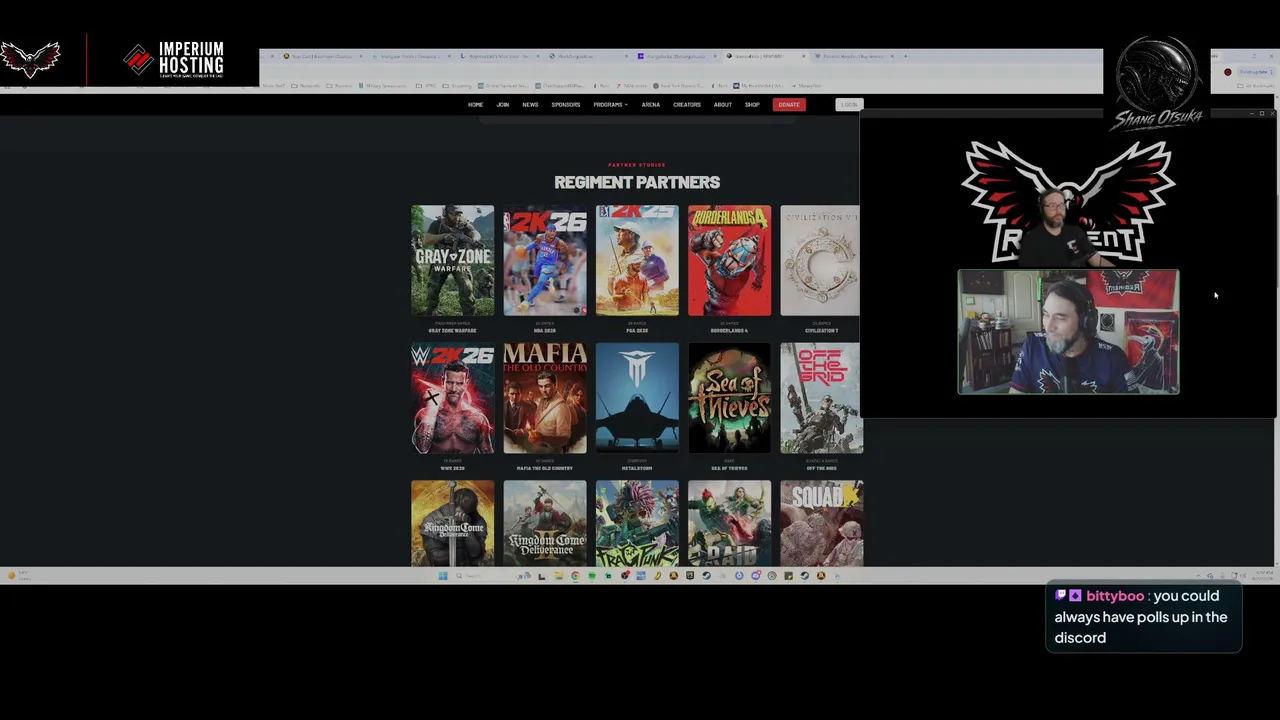Click the red Donate button
The width and height of the screenshot is (1280, 720).
(x=789, y=105)
